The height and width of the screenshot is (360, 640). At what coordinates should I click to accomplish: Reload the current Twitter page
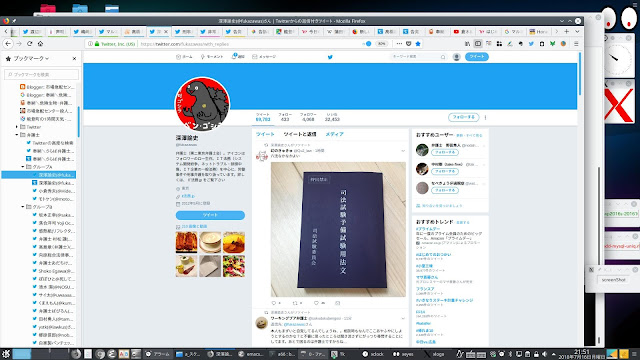tap(29, 44)
